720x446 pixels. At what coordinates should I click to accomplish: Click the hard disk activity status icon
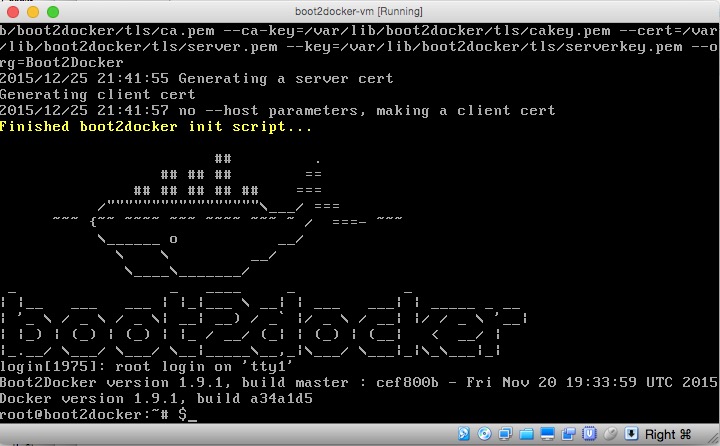(464, 434)
